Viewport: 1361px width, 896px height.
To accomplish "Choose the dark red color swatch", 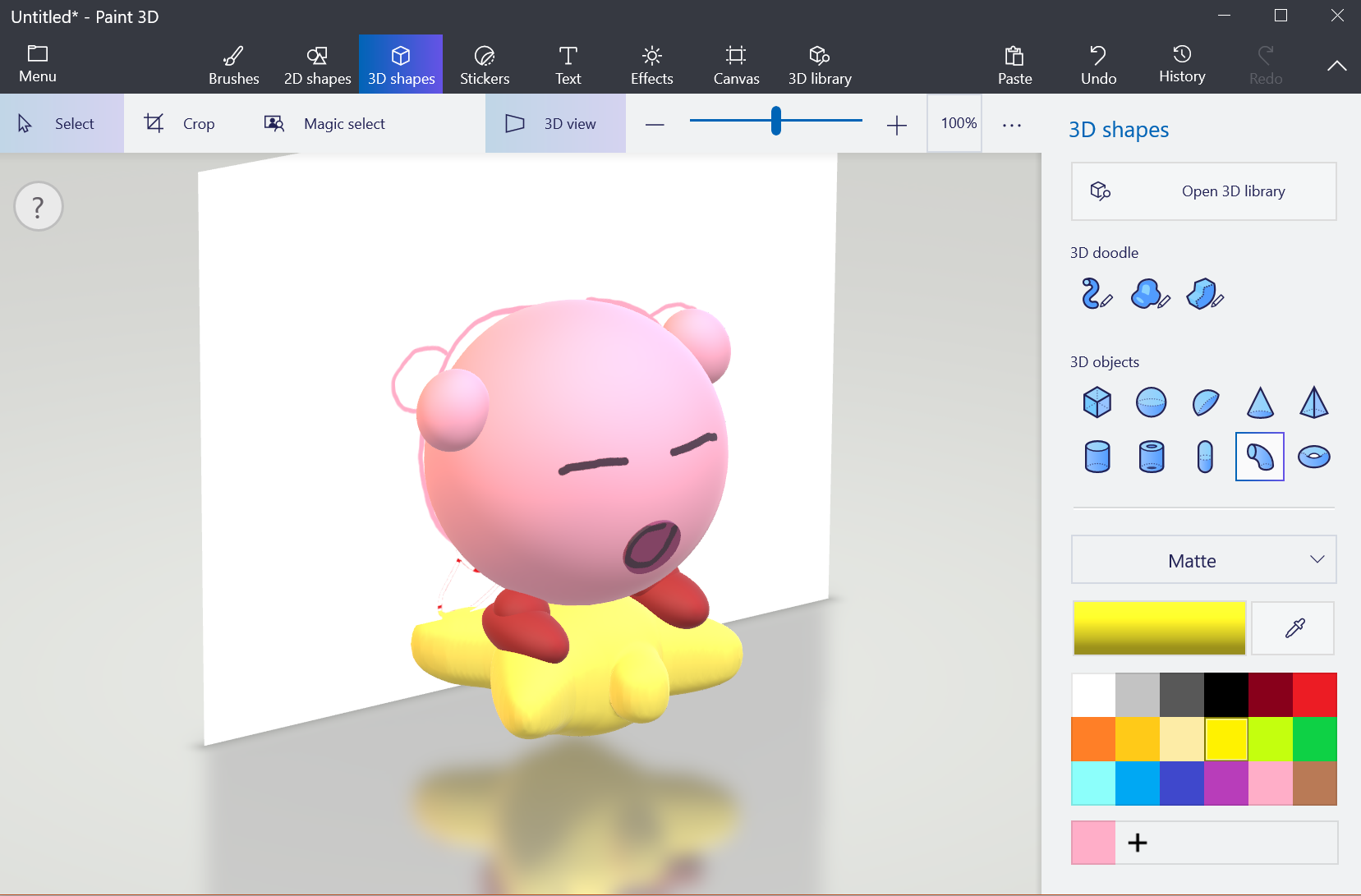I will click(x=1271, y=695).
